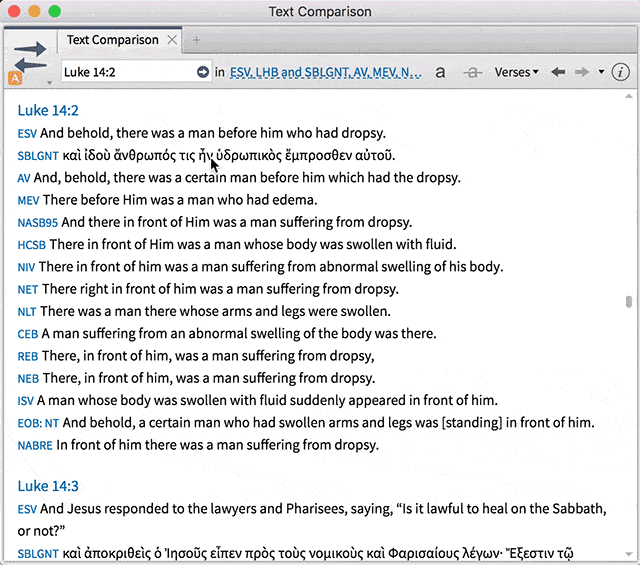Screen dimensions: 640x565
Task: Switch to the Text Comparison tab
Action: pyautogui.click(x=113, y=40)
